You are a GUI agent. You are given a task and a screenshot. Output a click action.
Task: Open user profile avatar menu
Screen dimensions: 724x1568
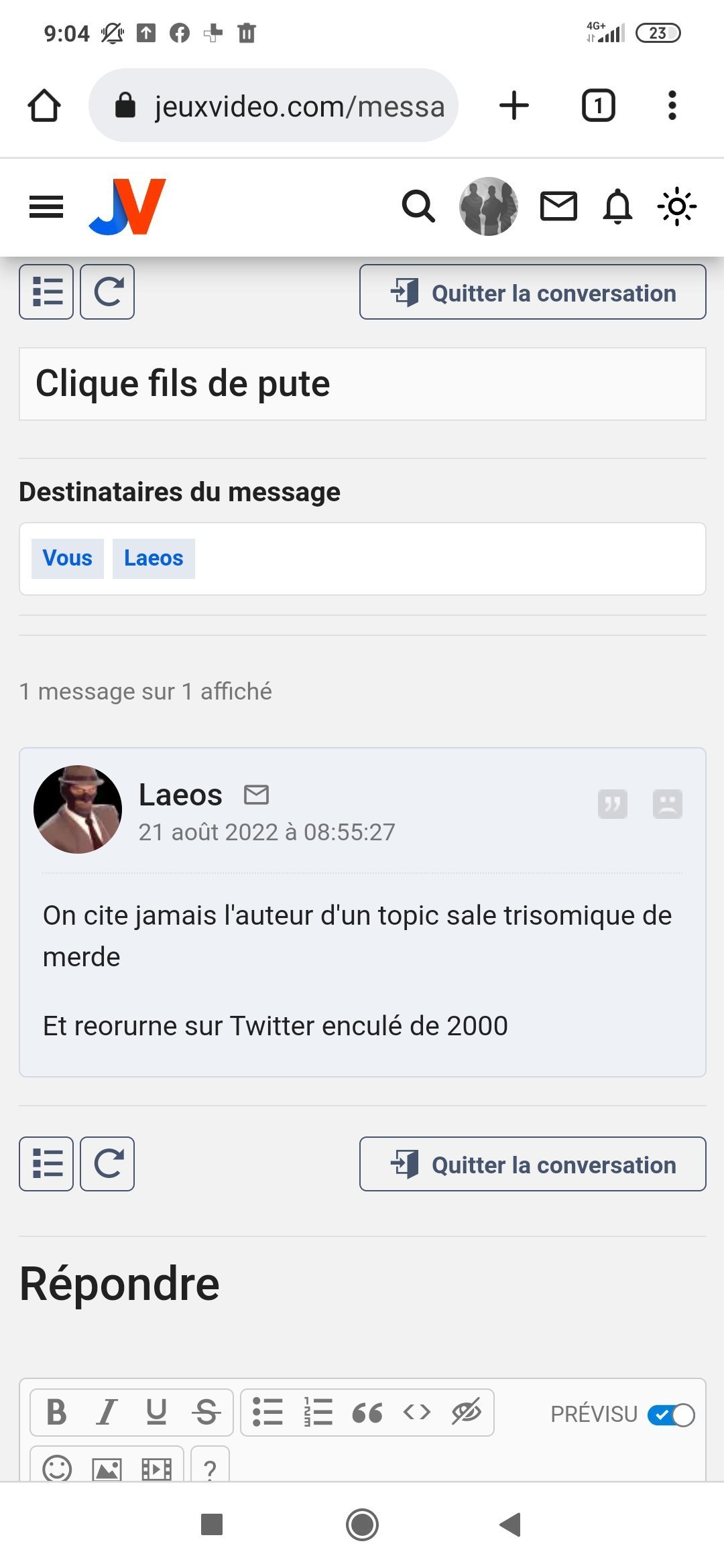click(x=488, y=206)
